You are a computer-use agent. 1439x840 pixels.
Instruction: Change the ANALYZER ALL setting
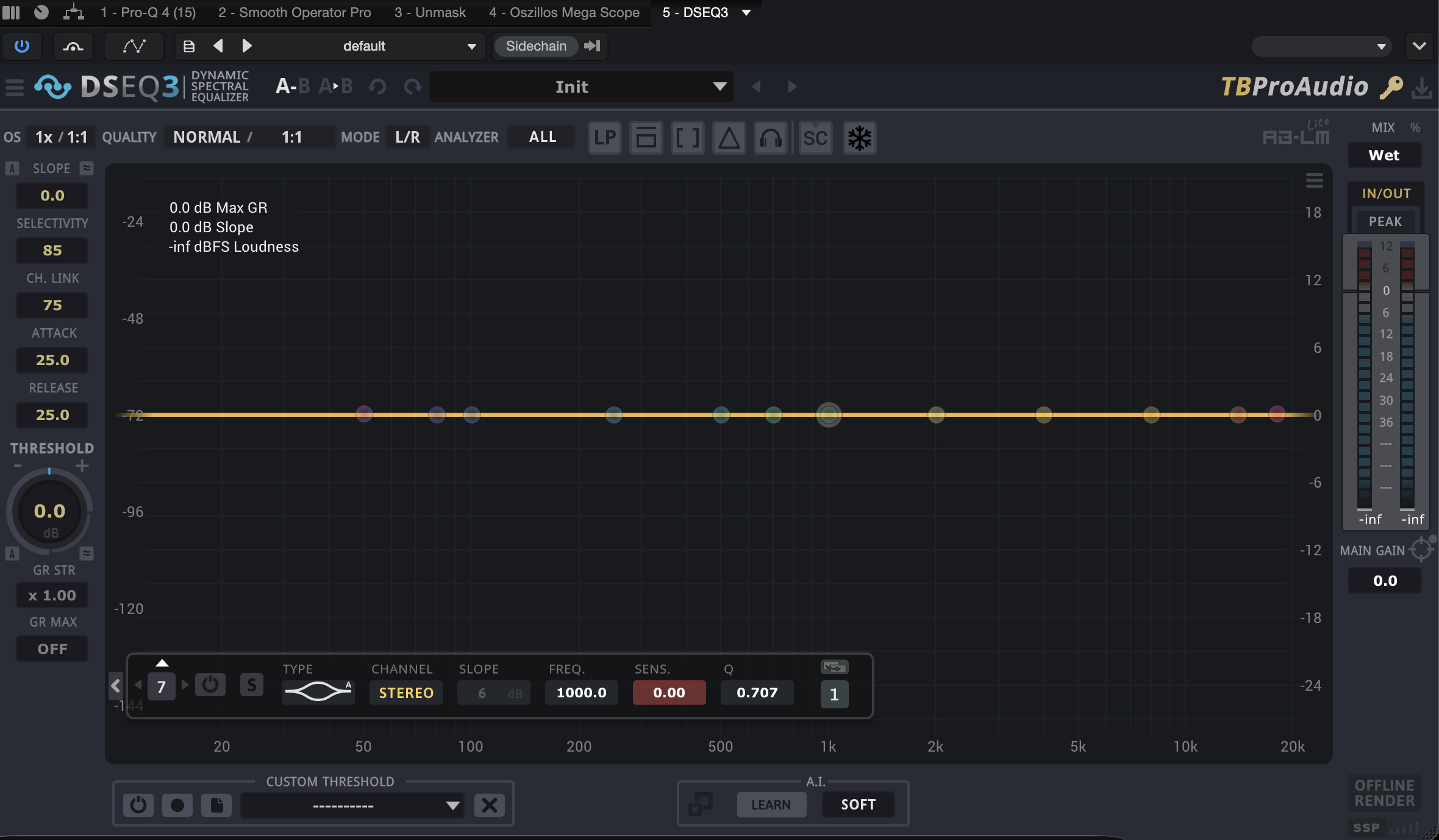coord(542,137)
